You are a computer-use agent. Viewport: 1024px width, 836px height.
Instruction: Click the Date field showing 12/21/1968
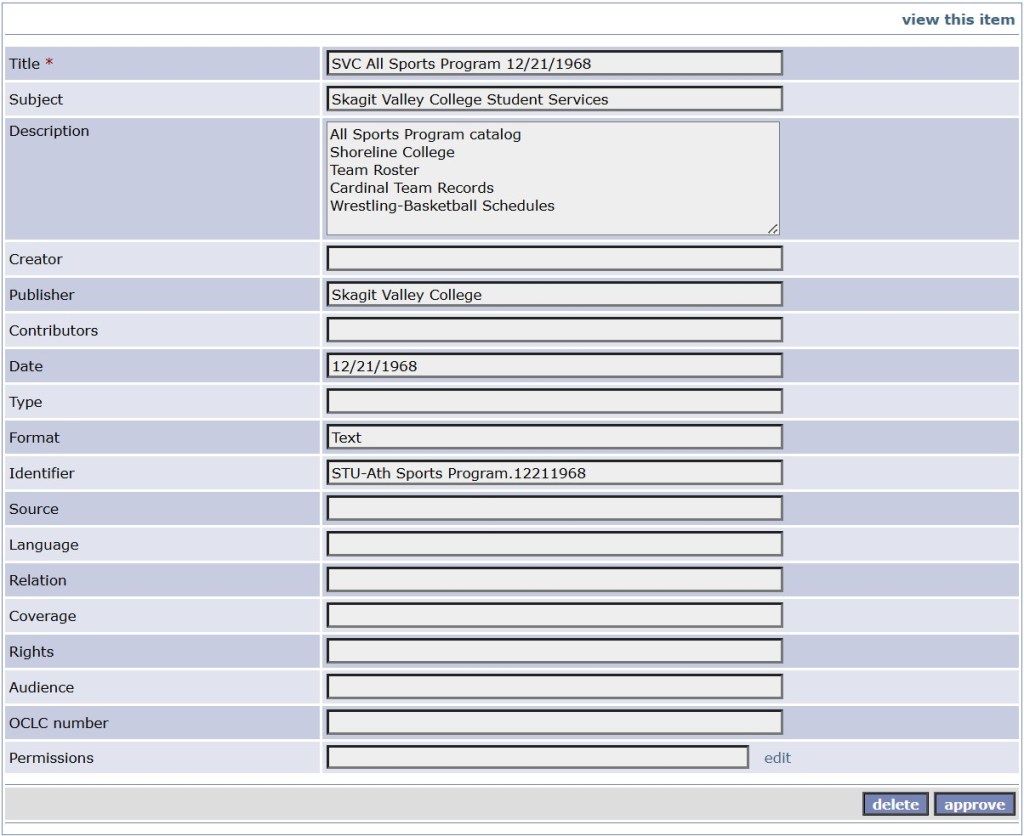(553, 366)
